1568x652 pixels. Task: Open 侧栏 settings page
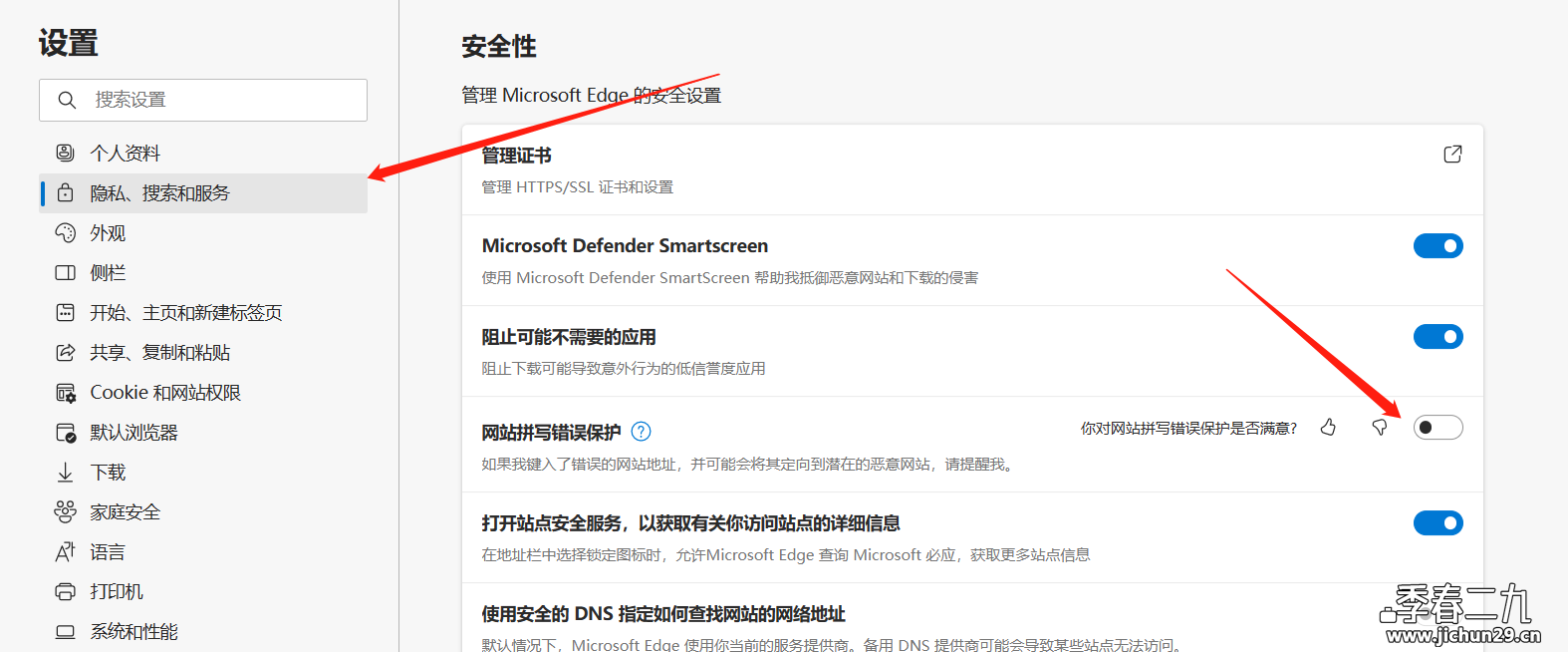point(203,272)
